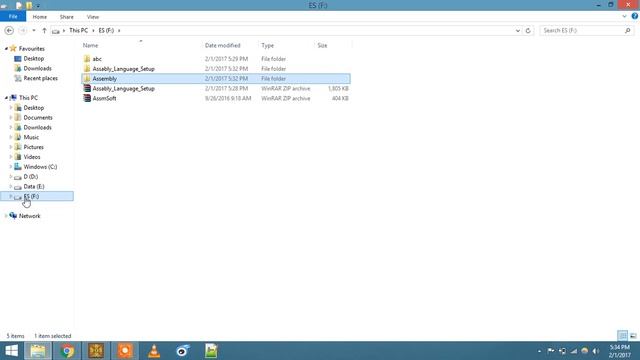Click the file name AssmSoft
The image size is (640, 360).
point(104,98)
